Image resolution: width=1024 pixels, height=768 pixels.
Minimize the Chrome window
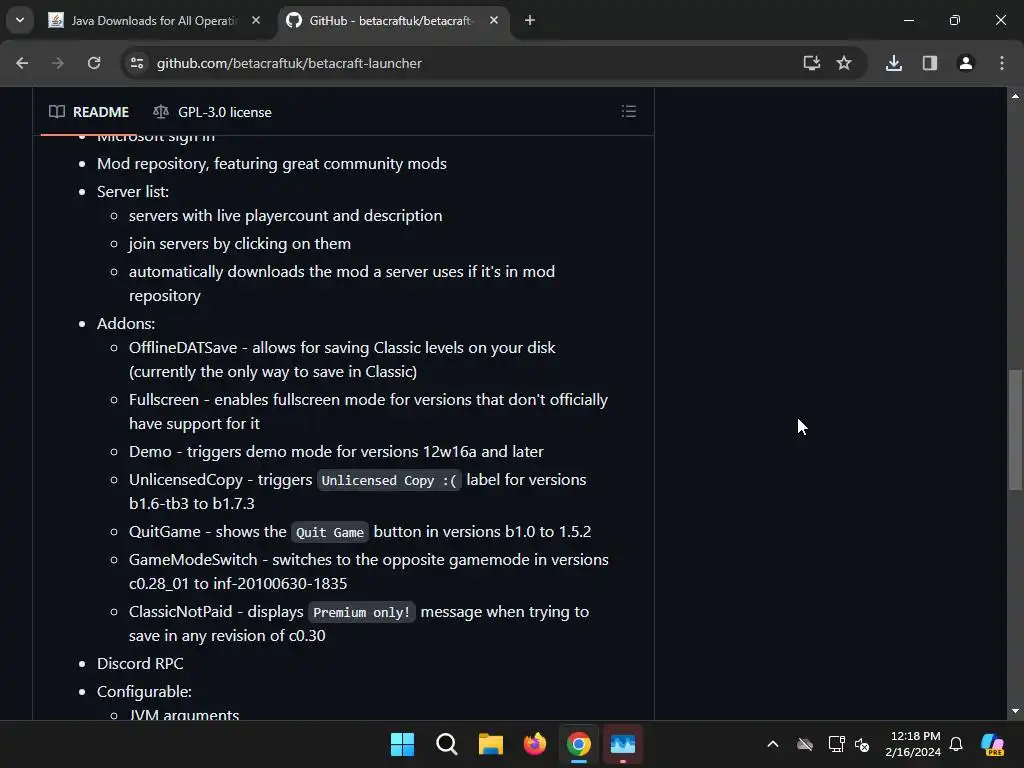click(x=908, y=20)
